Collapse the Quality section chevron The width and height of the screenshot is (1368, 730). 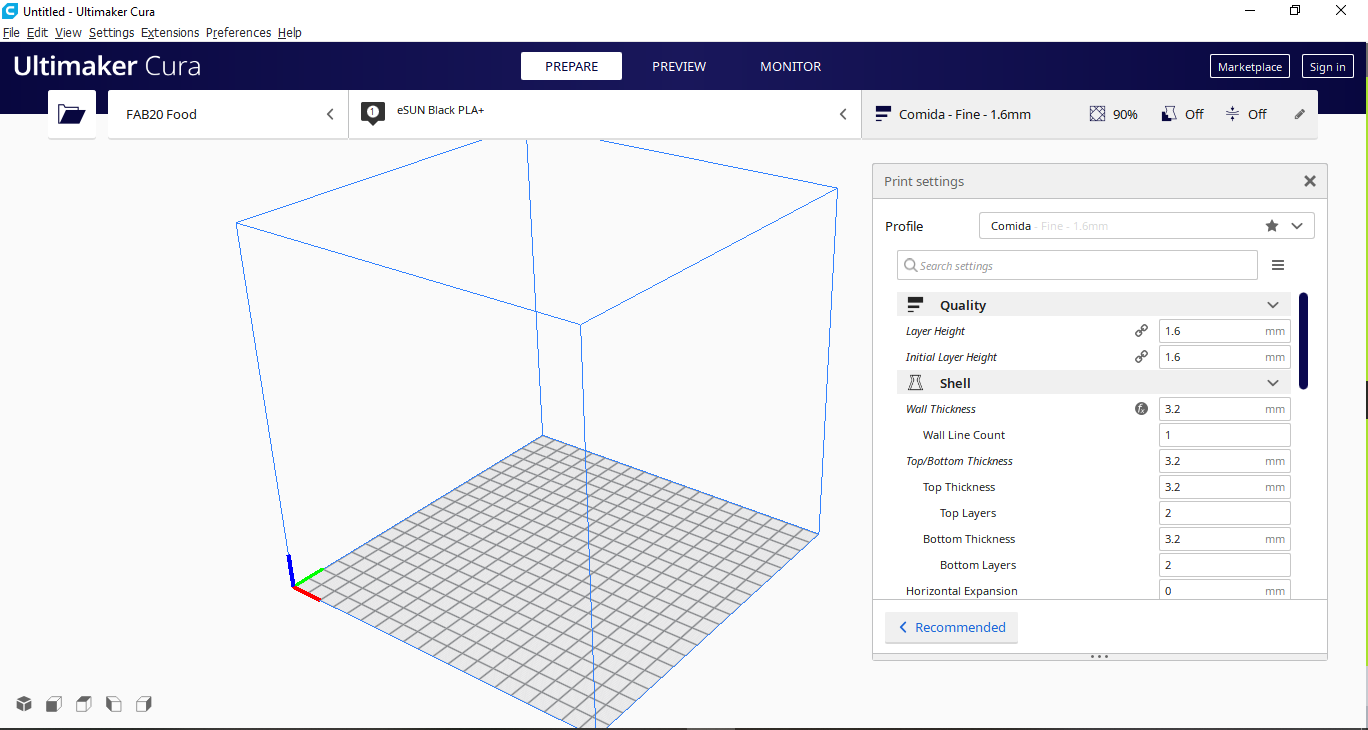[1273, 305]
